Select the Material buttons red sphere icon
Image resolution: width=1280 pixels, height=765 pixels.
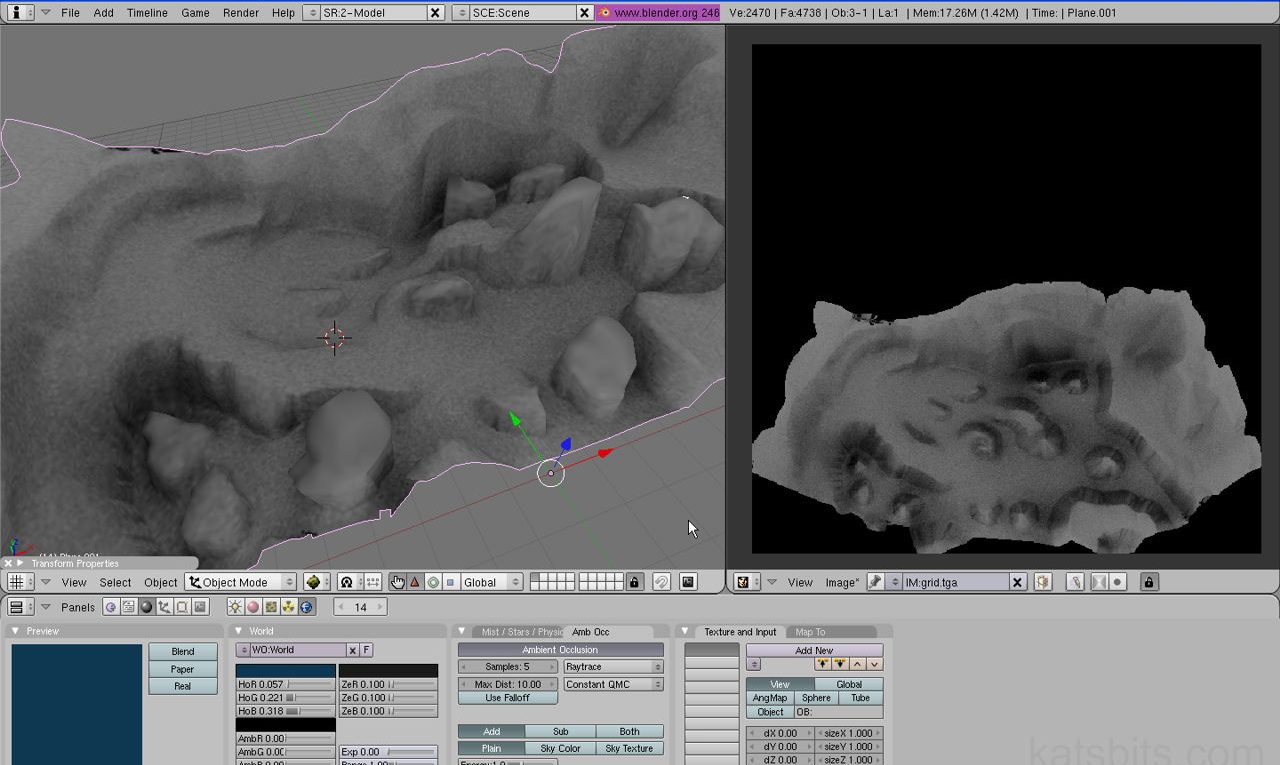[254, 607]
